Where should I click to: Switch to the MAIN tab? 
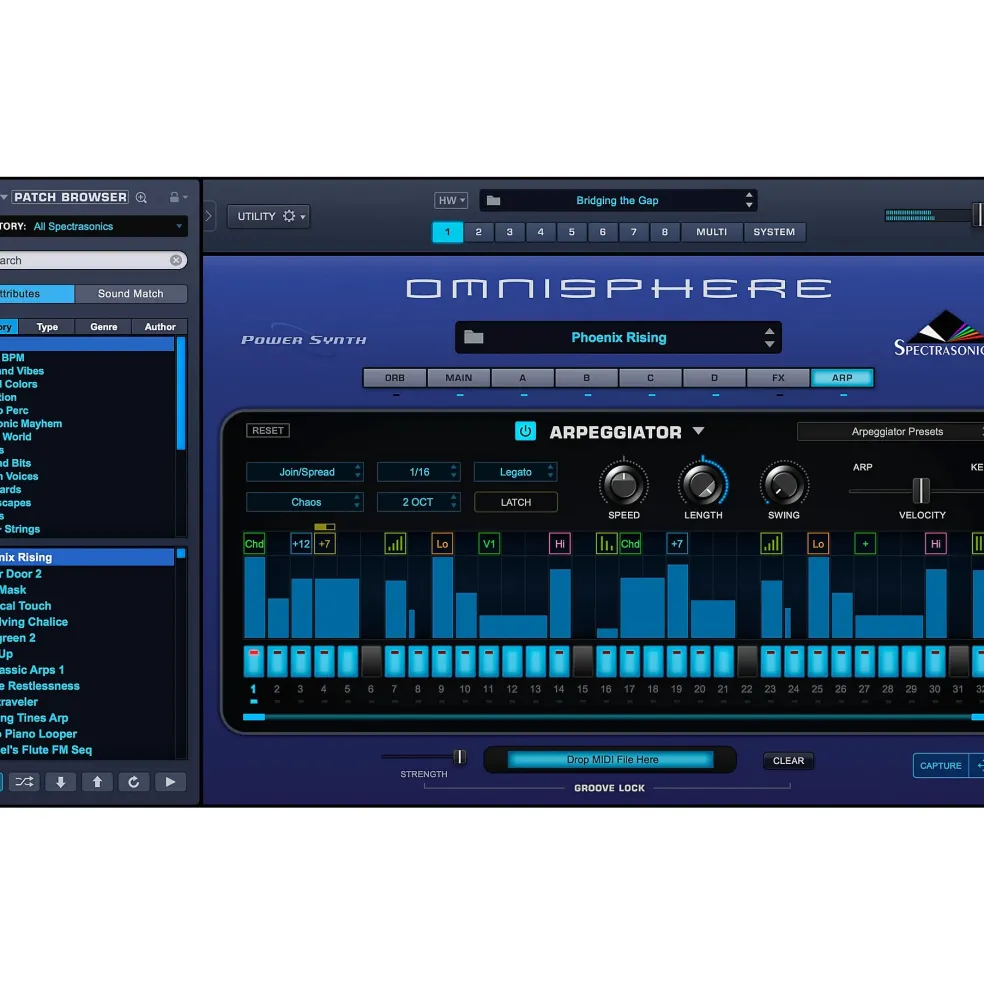coord(459,378)
